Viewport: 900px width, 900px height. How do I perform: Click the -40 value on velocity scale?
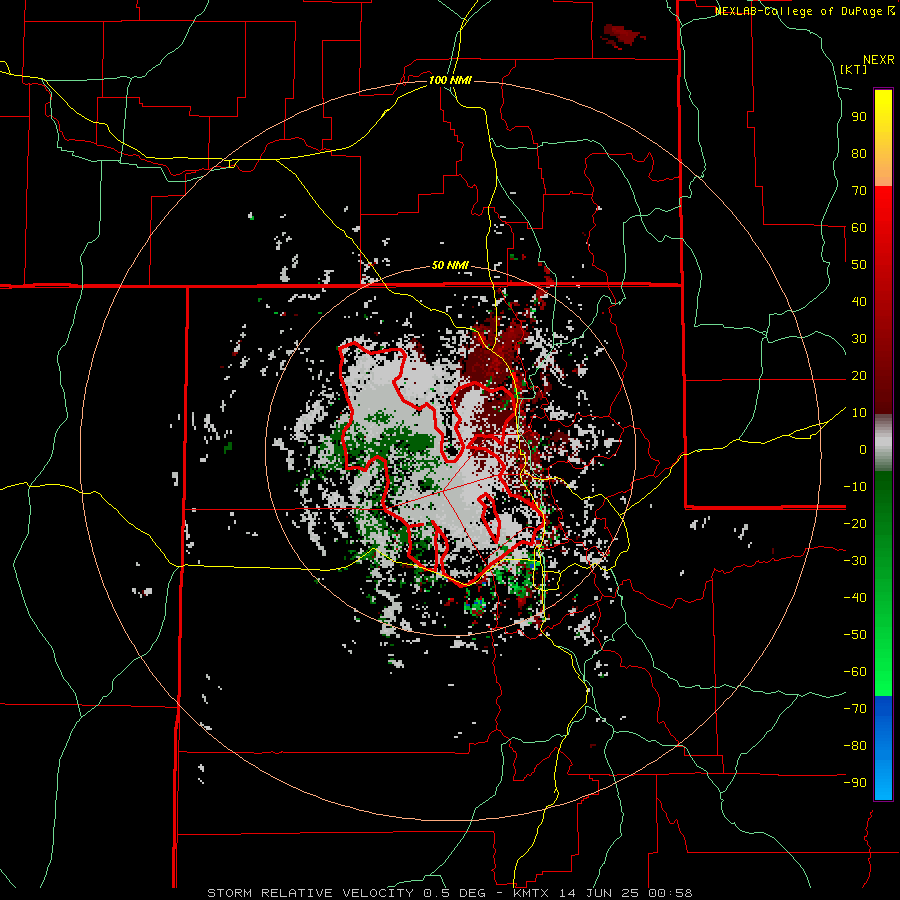[855, 598]
